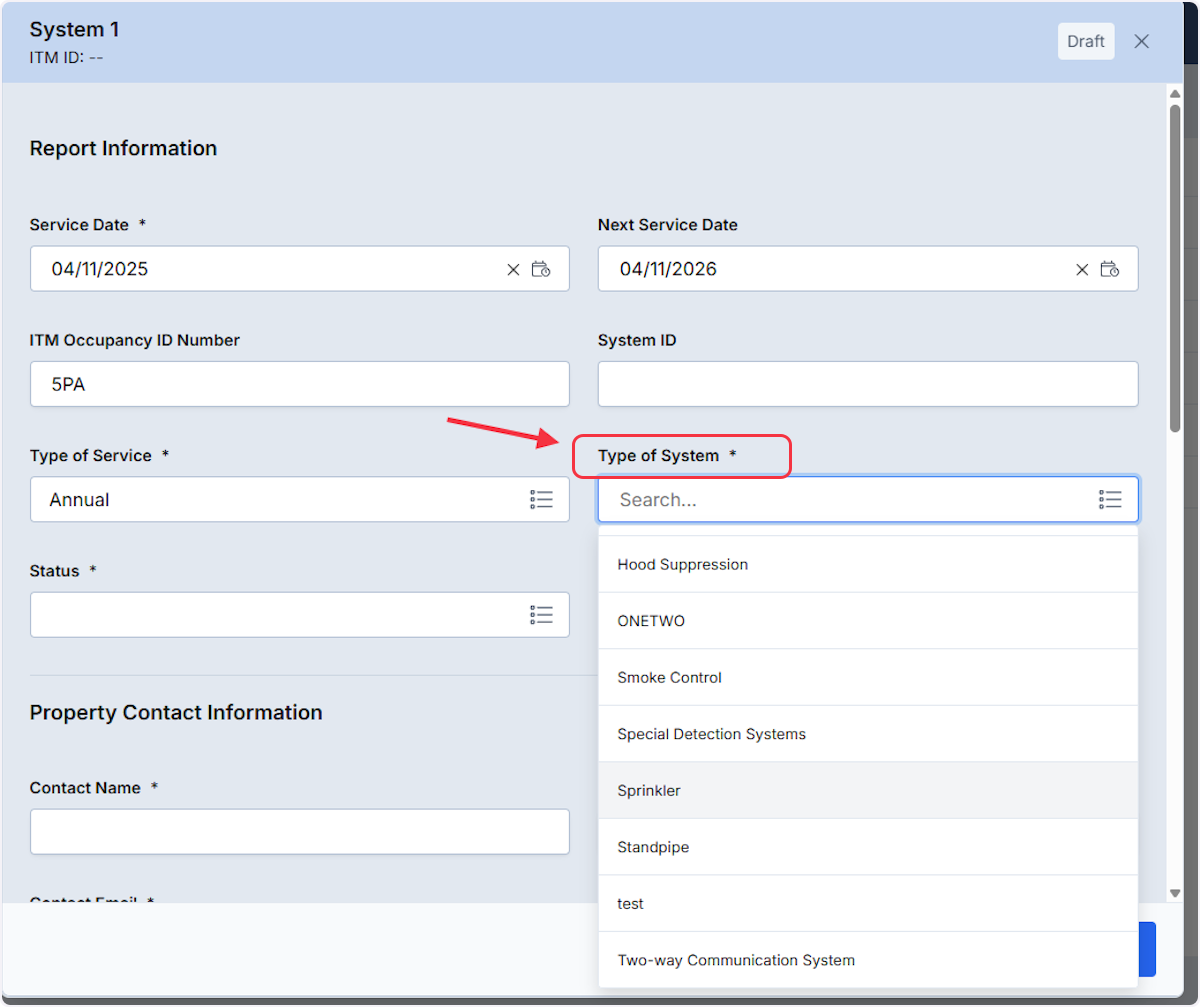Open the Status dropdown field
This screenshot has width=1200, height=1007.
[300, 614]
